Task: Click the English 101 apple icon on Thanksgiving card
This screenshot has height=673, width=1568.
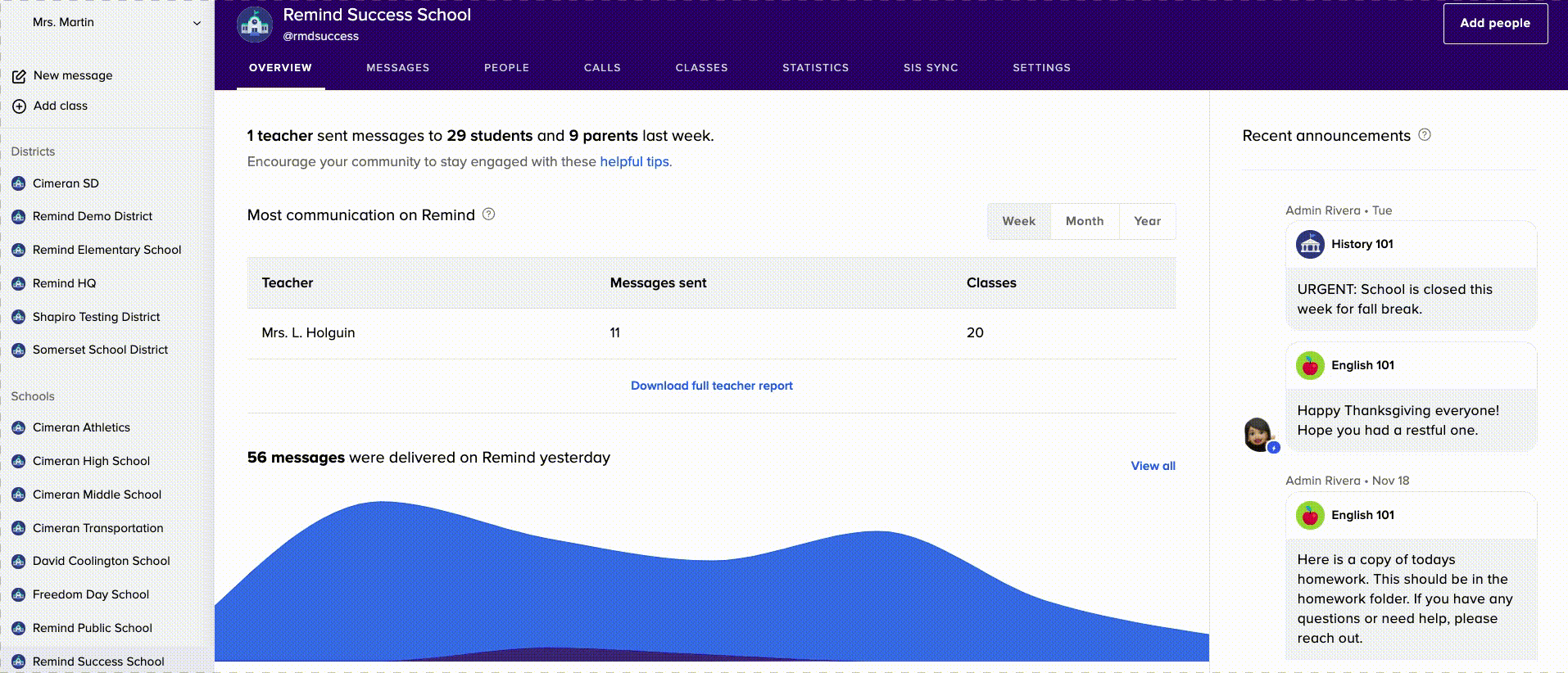Action: tap(1310, 365)
